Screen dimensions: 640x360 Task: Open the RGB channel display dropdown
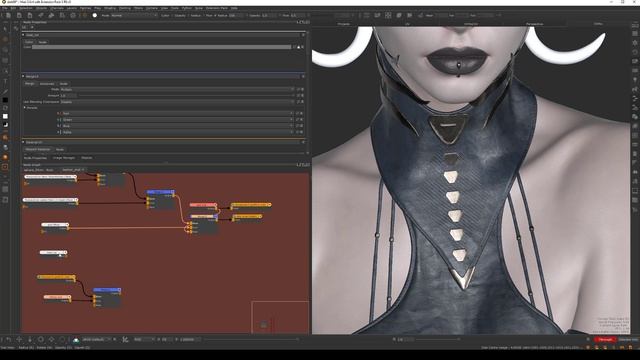pos(144,340)
